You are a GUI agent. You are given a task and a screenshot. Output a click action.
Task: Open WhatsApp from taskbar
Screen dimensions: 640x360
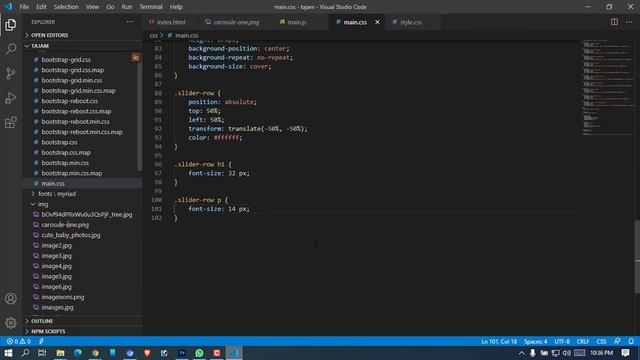pyautogui.click(x=200, y=353)
